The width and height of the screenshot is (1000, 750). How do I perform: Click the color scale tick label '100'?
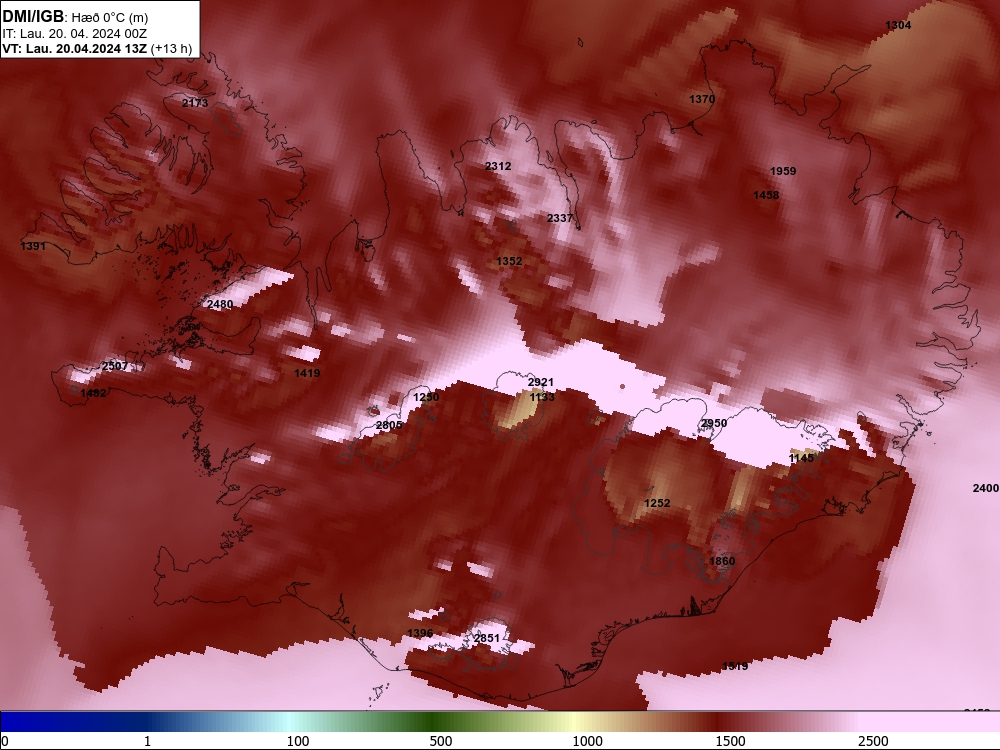(x=298, y=741)
